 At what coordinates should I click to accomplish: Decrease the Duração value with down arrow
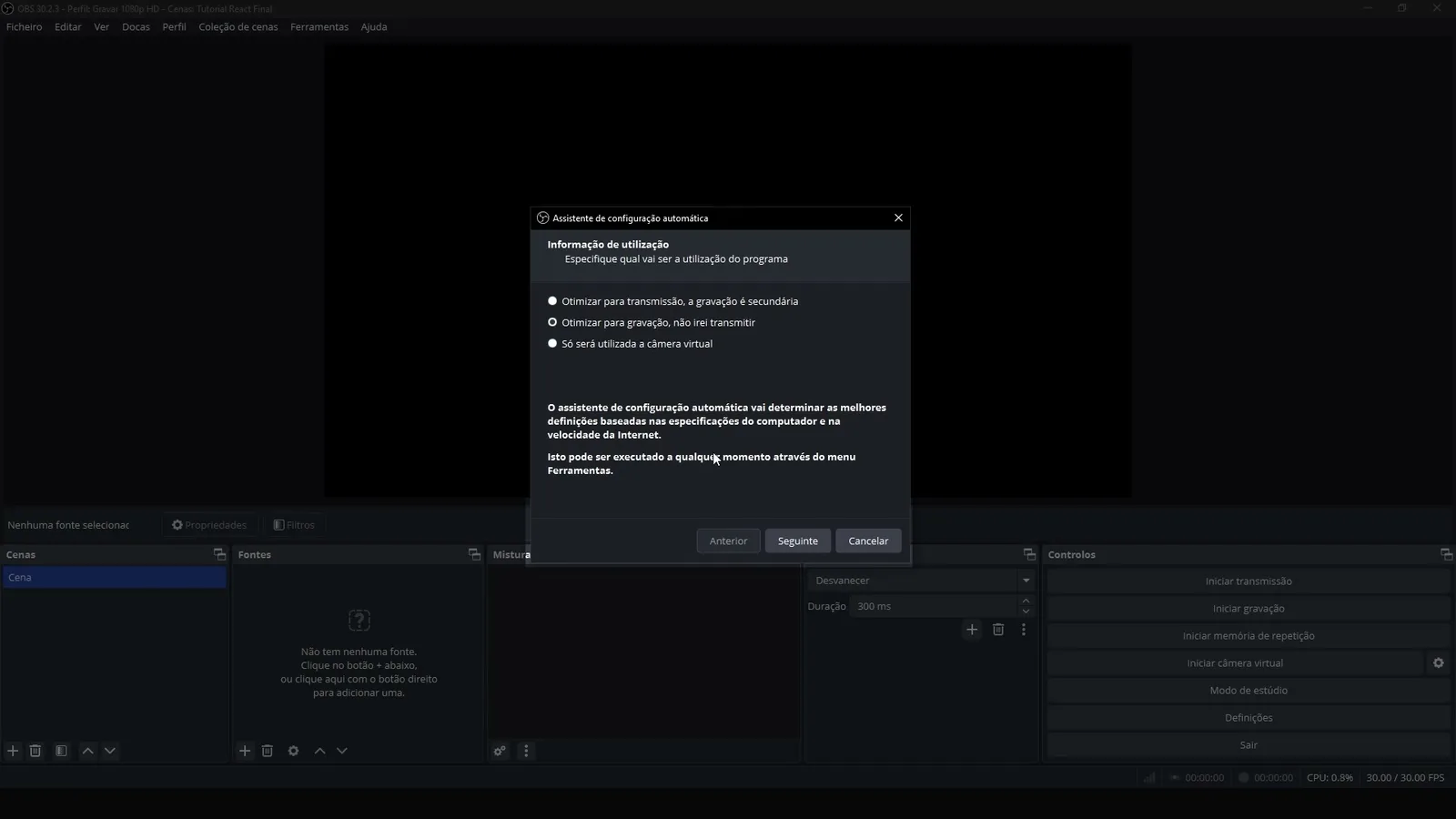click(1026, 612)
